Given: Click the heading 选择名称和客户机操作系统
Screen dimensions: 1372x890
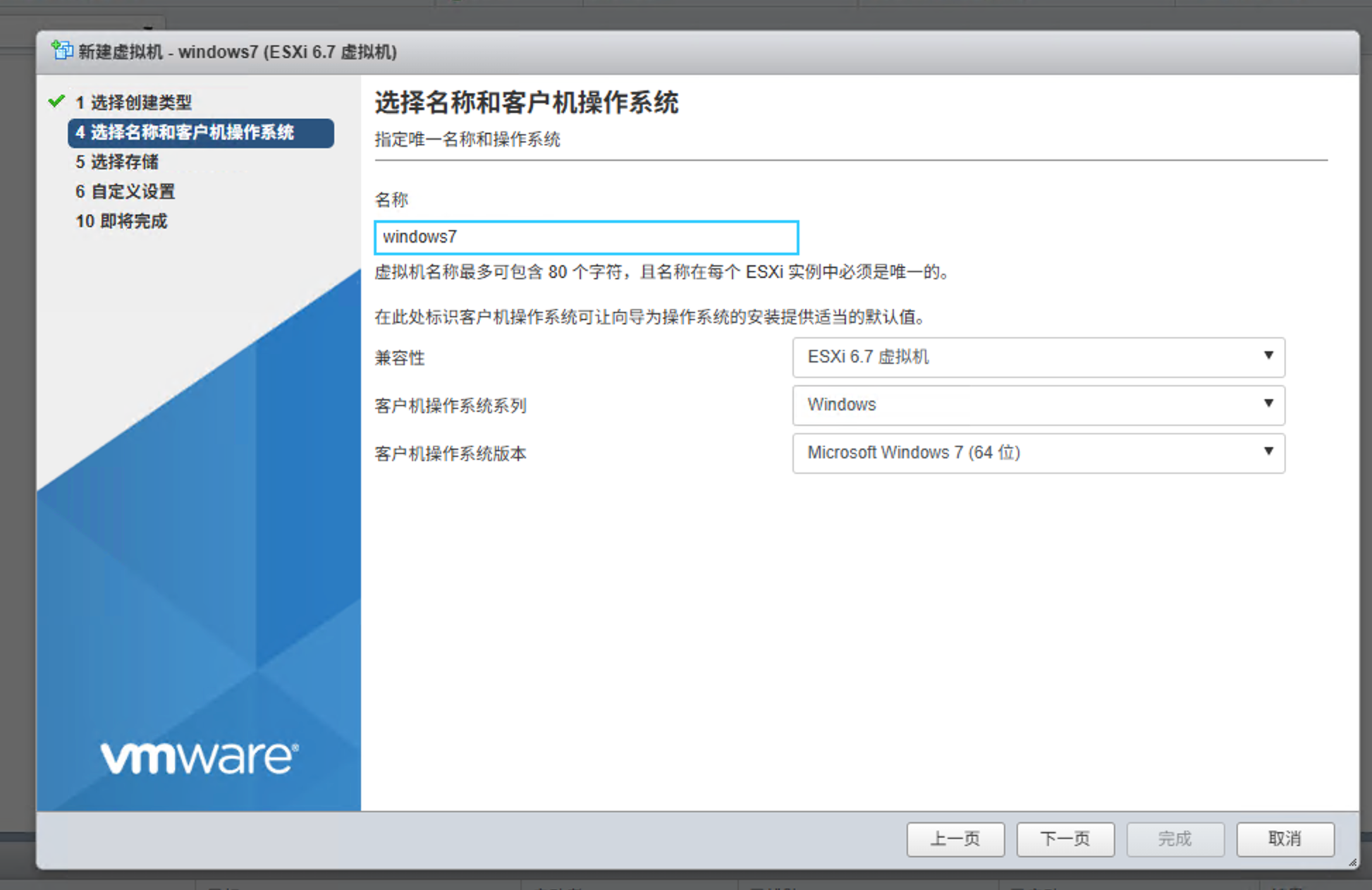Looking at the screenshot, I should [x=527, y=103].
